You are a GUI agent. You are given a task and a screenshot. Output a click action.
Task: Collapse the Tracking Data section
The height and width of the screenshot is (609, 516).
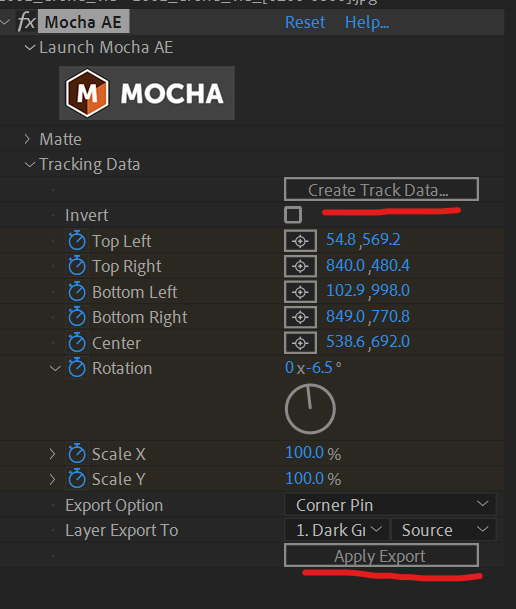[30, 164]
